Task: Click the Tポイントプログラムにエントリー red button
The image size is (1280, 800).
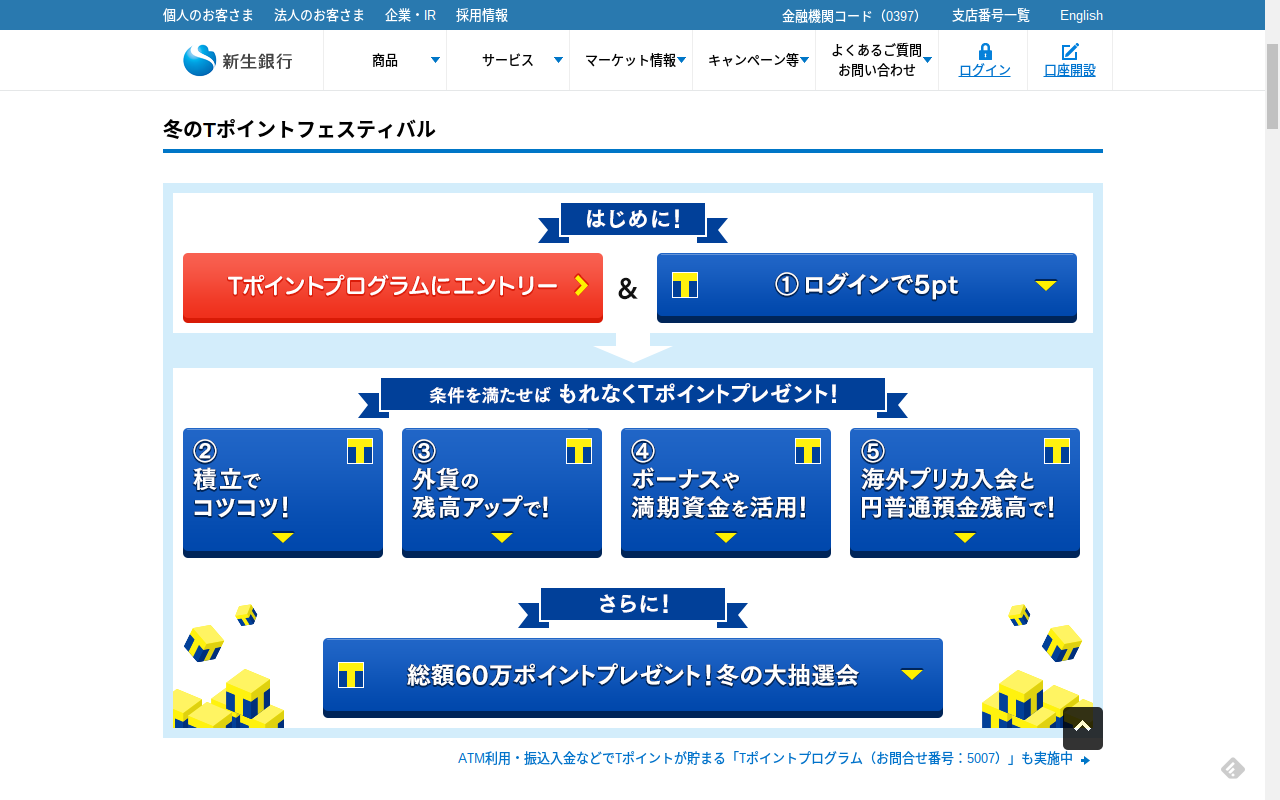Action: 393,287
